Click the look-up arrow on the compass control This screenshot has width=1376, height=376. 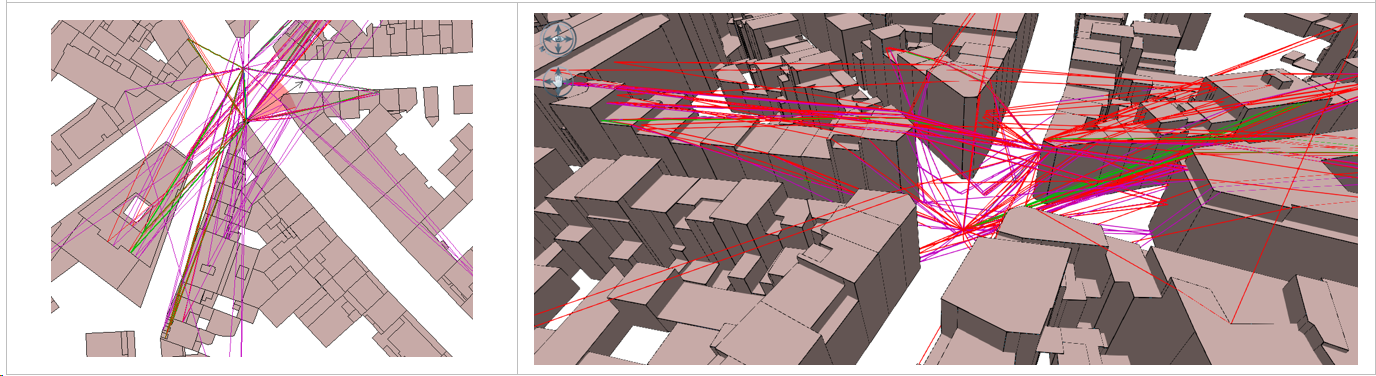click(x=558, y=29)
